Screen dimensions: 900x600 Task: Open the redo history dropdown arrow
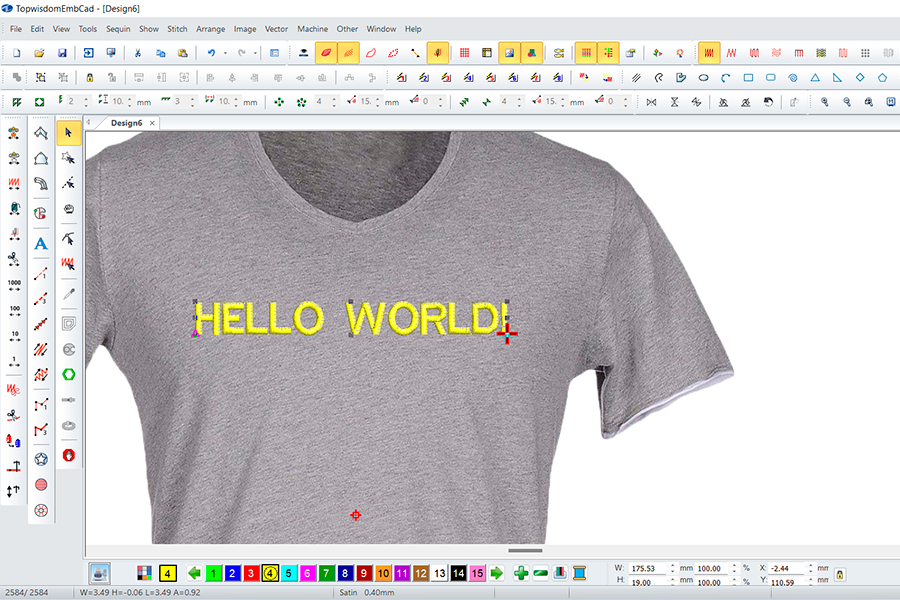coord(256,52)
